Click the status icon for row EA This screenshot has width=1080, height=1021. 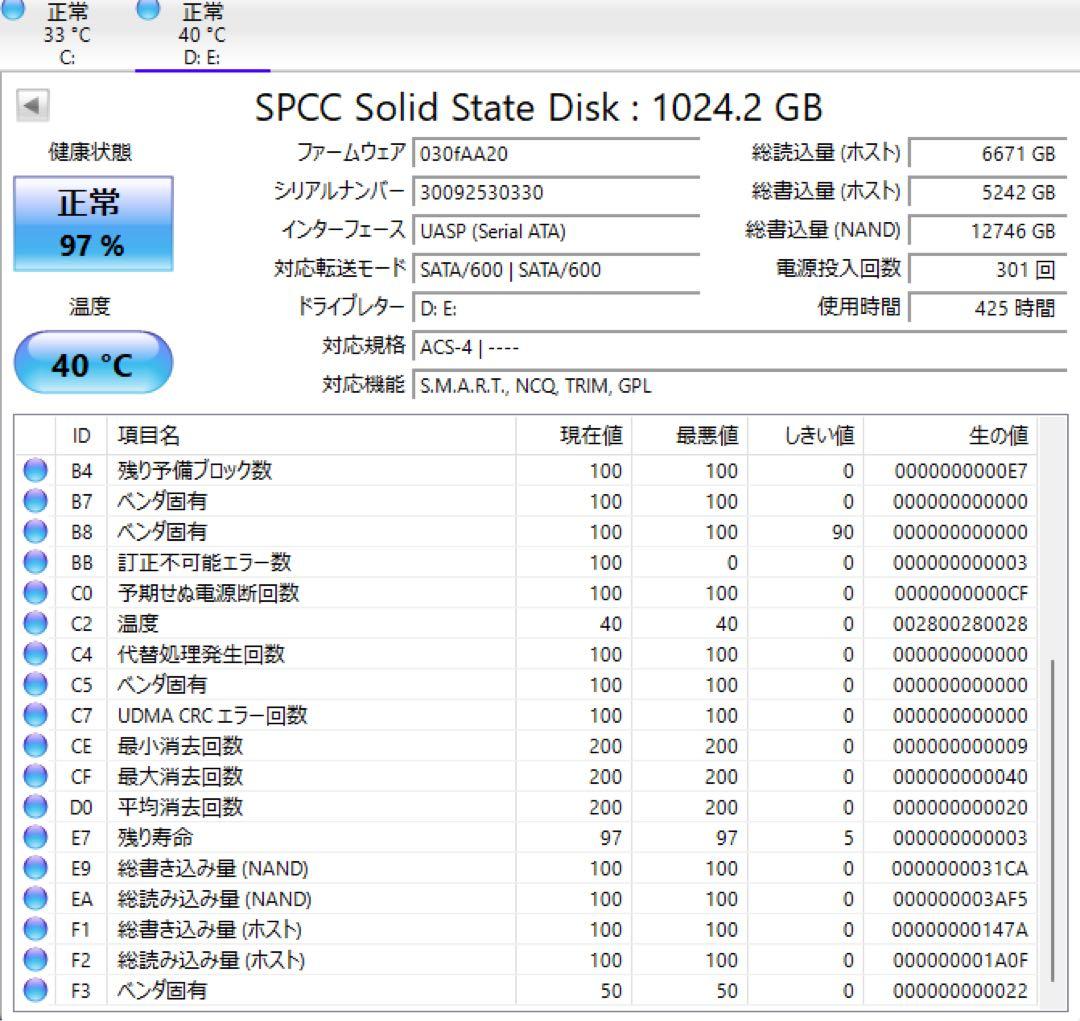[35, 899]
